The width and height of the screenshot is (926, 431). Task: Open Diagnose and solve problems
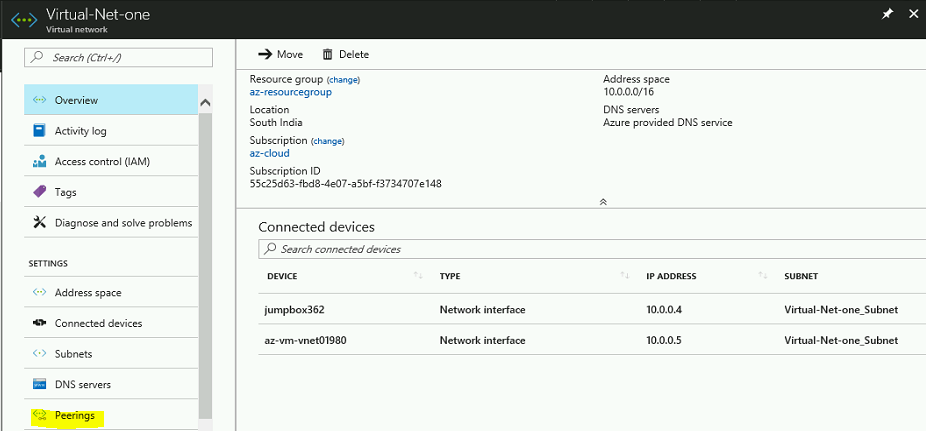111,223
